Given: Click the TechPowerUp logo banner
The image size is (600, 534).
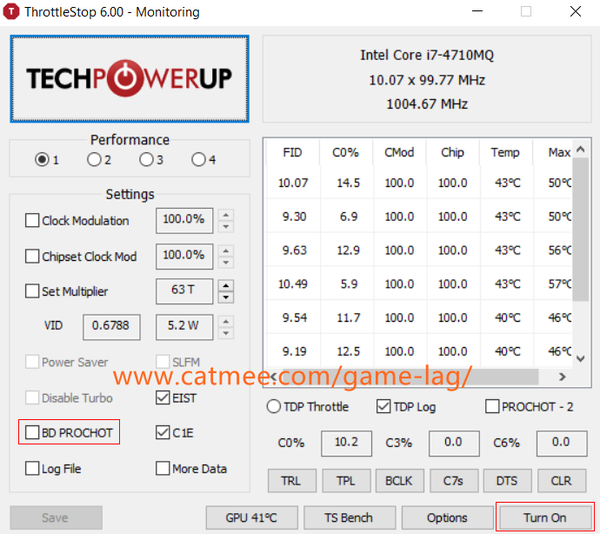Looking at the screenshot, I should [130, 79].
